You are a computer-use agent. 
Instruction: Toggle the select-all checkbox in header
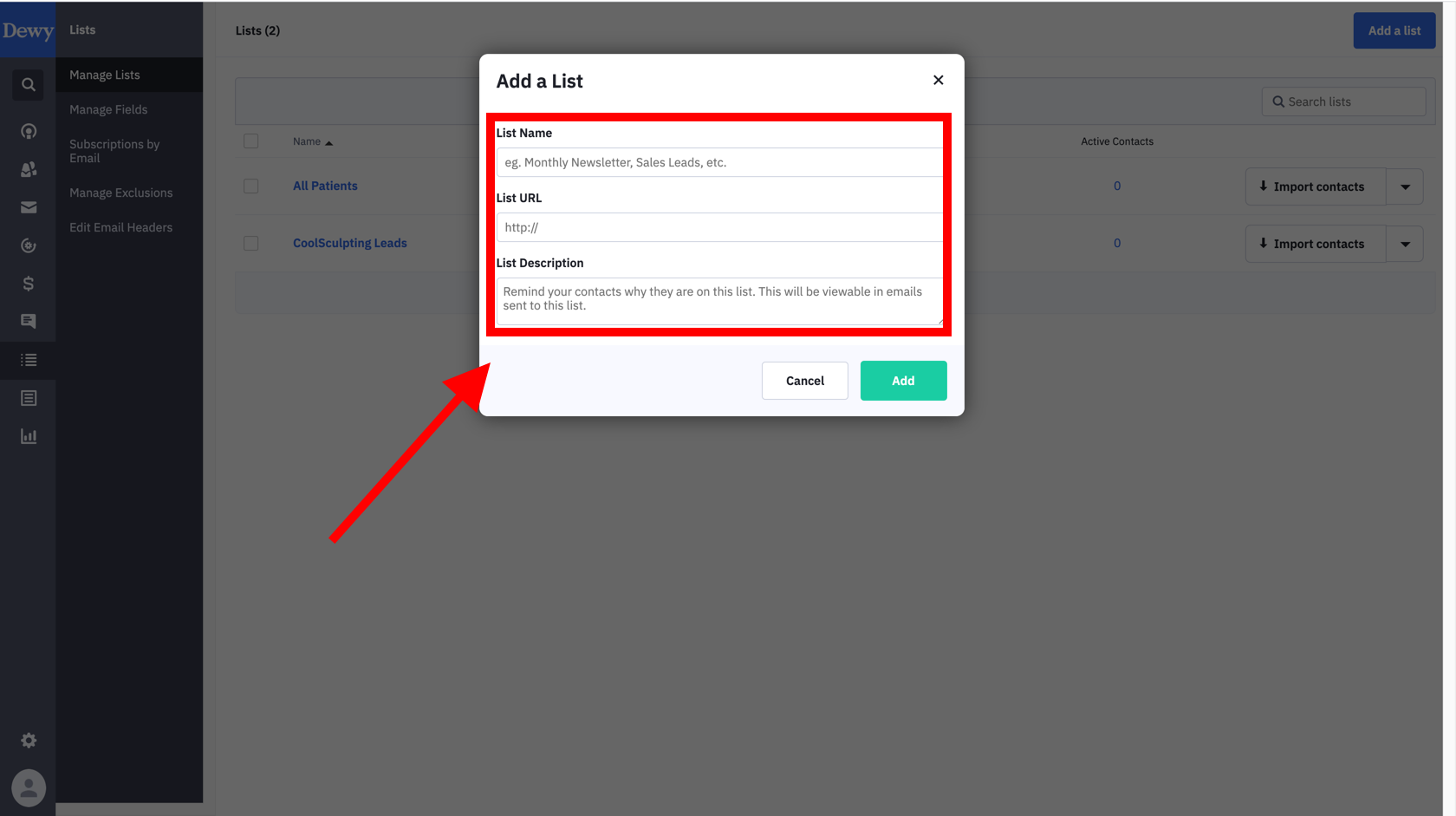pos(251,141)
